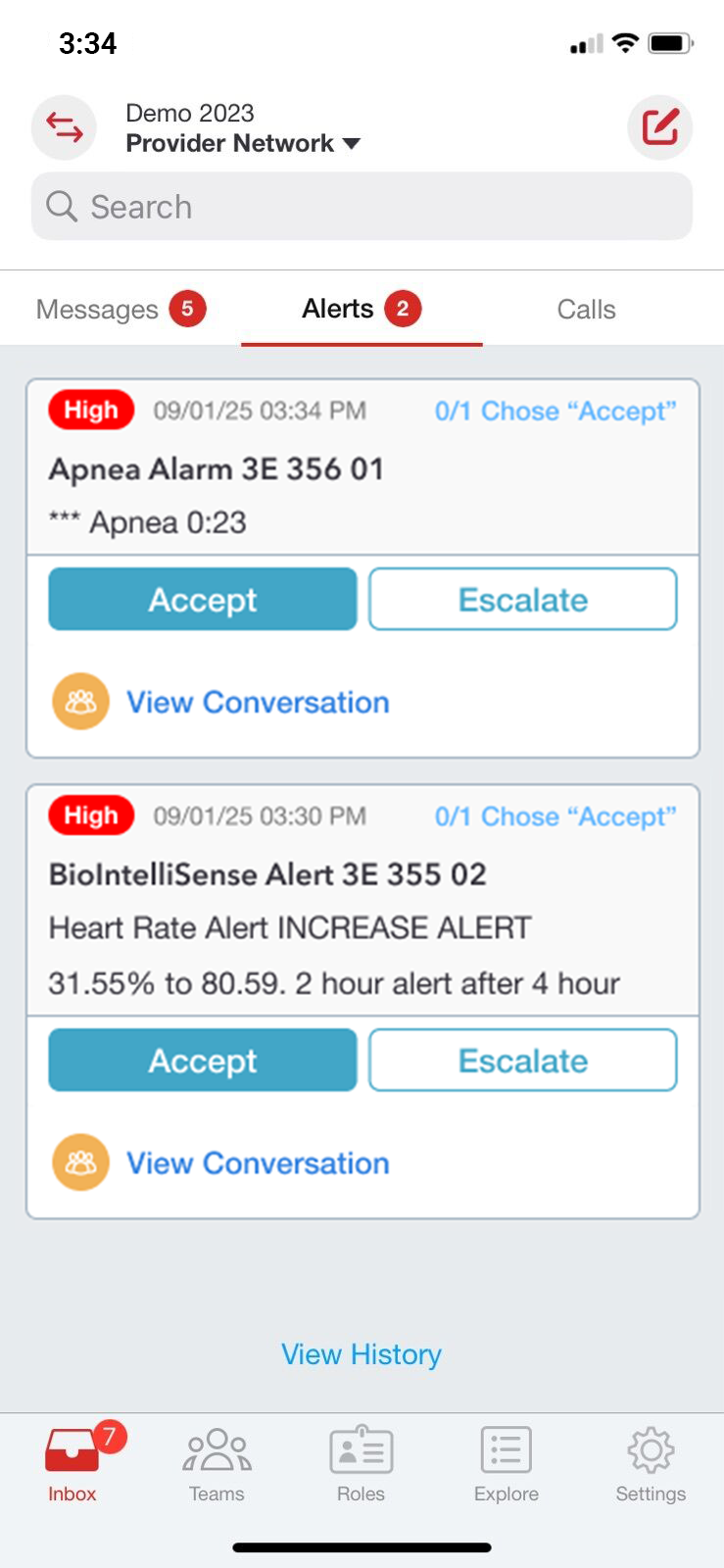This screenshot has width=724, height=1568.
Task: Accept the BioIntelliSense heart rate alert
Action: (203, 1059)
